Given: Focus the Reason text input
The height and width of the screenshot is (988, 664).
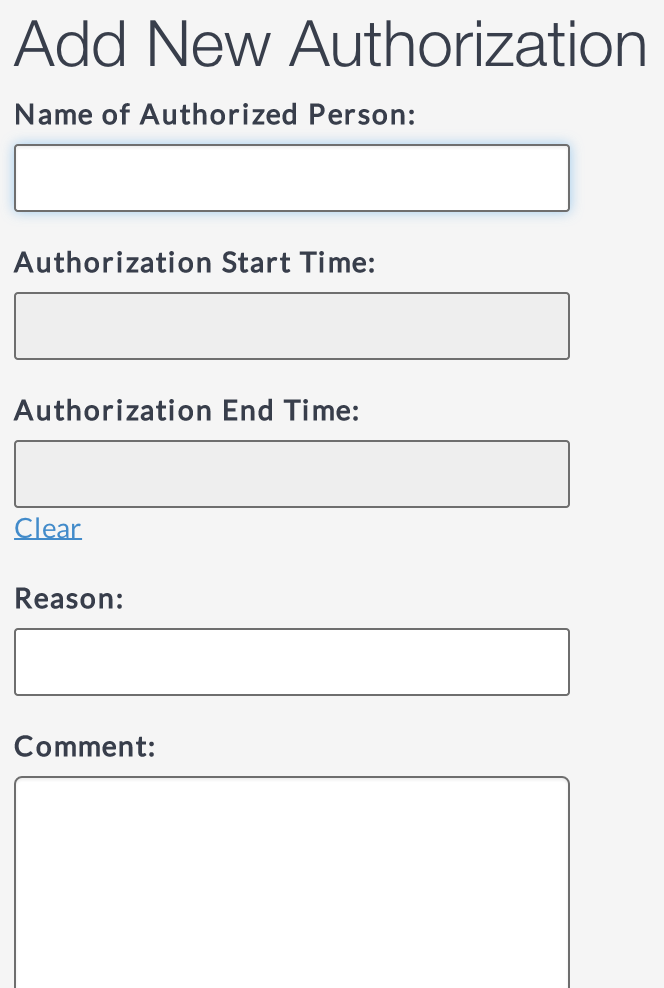Looking at the screenshot, I should tap(291, 662).
